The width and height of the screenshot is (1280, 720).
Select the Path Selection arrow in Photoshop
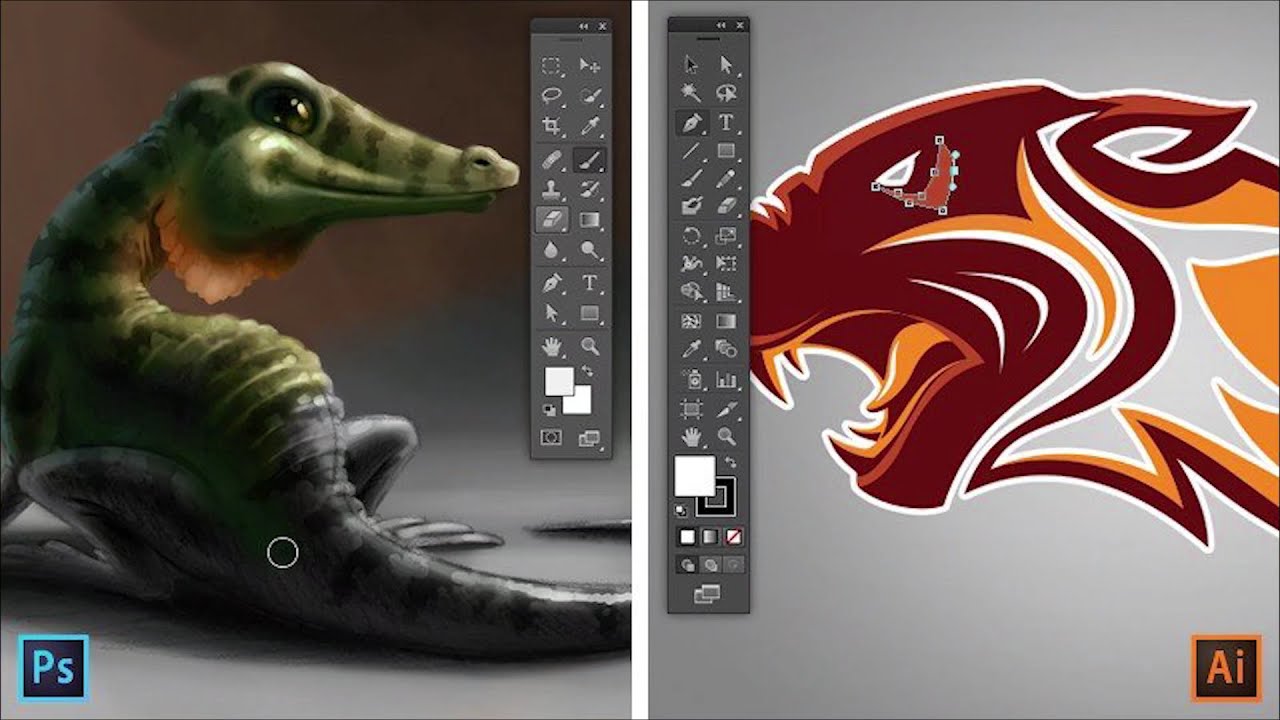(551, 313)
